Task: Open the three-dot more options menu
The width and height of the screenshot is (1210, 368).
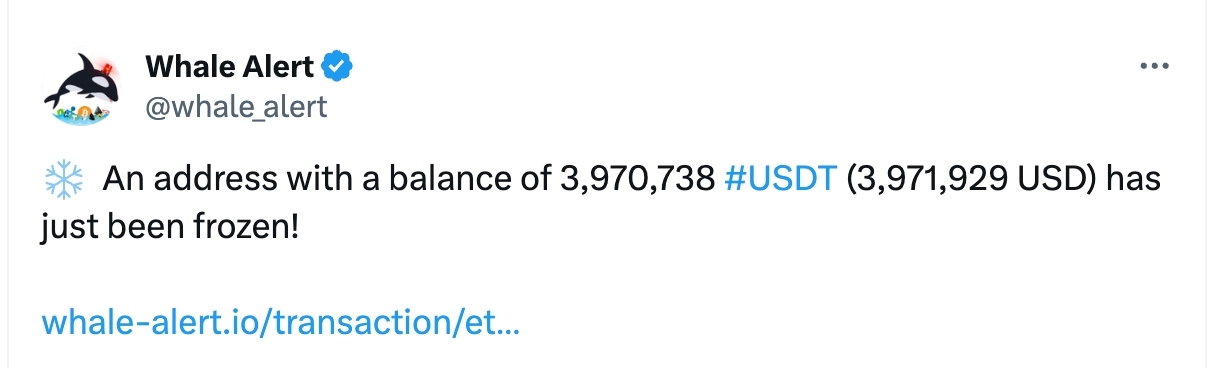Action: point(1154,68)
